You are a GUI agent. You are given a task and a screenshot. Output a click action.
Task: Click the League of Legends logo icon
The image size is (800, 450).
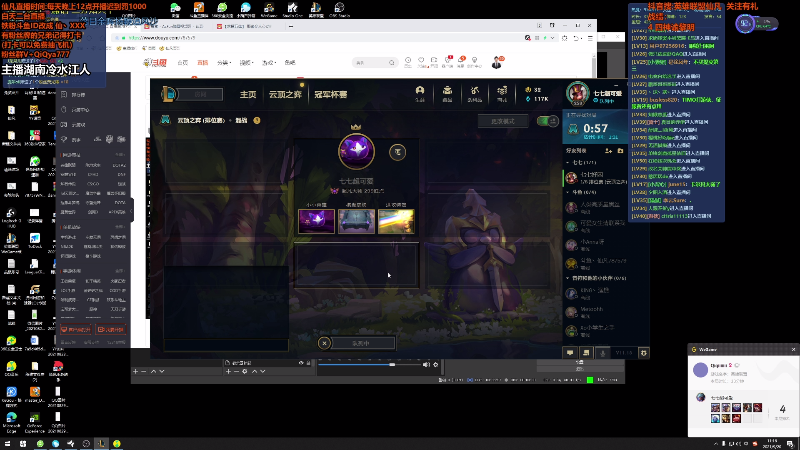click(169, 94)
